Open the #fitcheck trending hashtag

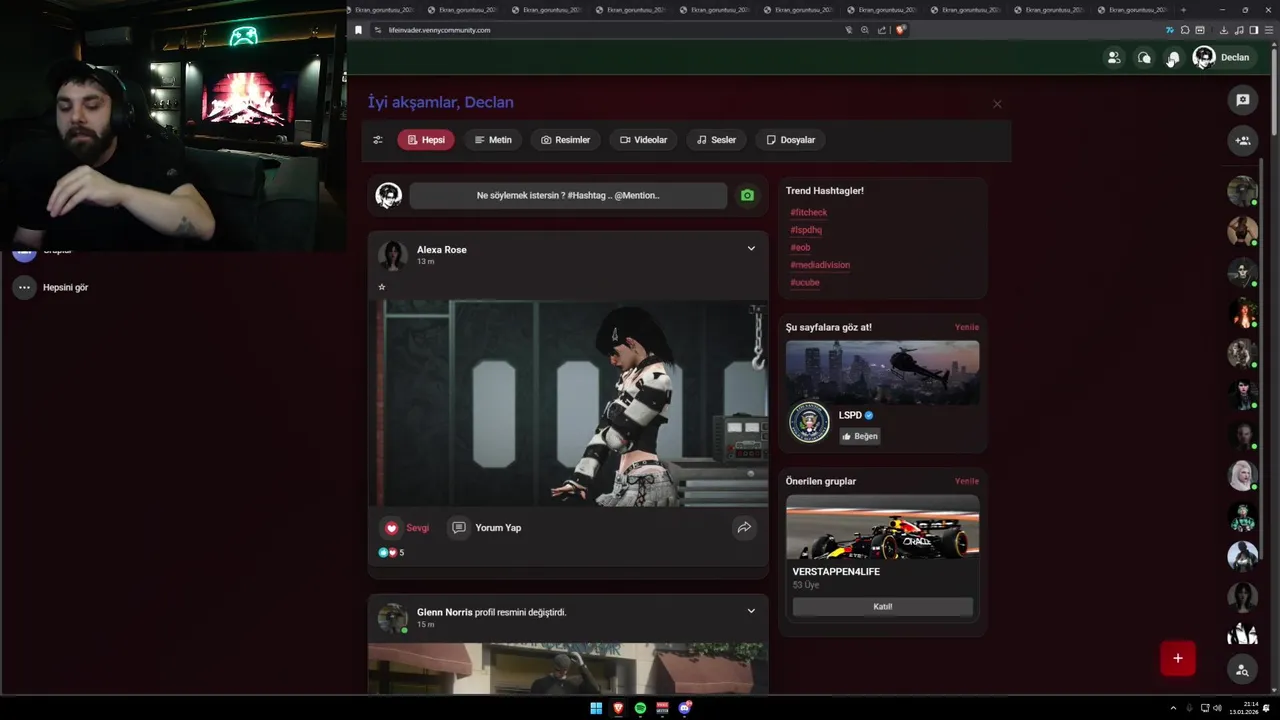click(x=809, y=212)
